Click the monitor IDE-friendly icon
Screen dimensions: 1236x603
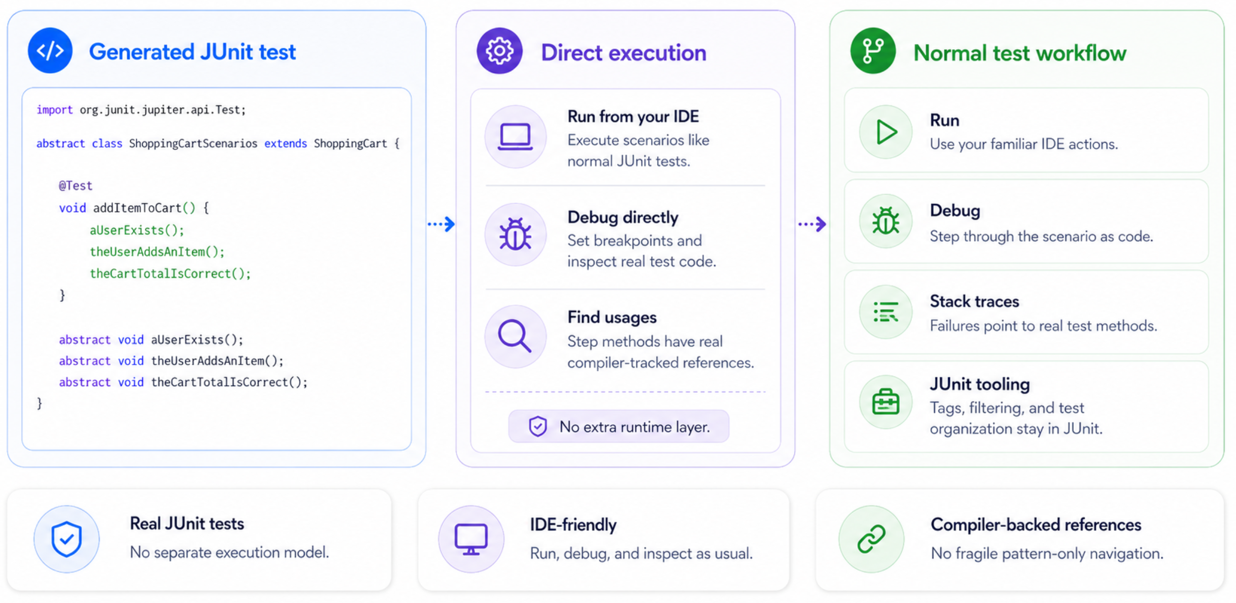click(471, 539)
